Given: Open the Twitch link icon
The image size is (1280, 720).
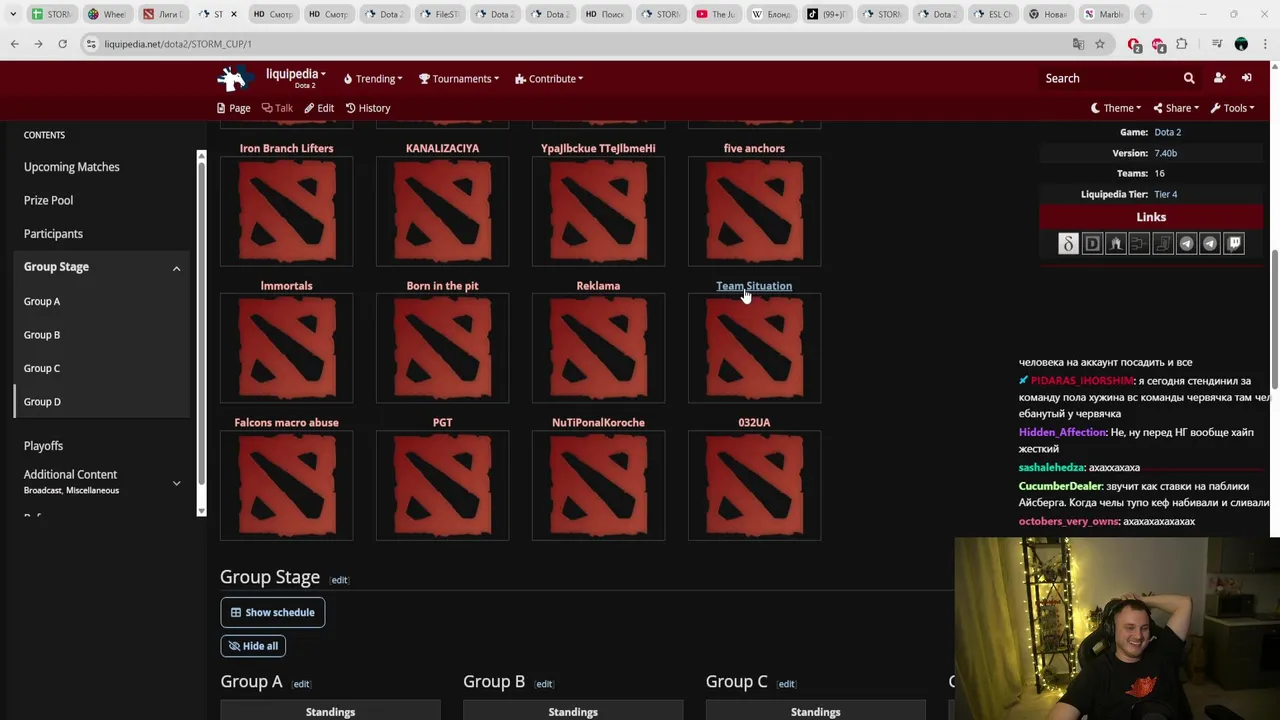Looking at the screenshot, I should (x=1234, y=243).
